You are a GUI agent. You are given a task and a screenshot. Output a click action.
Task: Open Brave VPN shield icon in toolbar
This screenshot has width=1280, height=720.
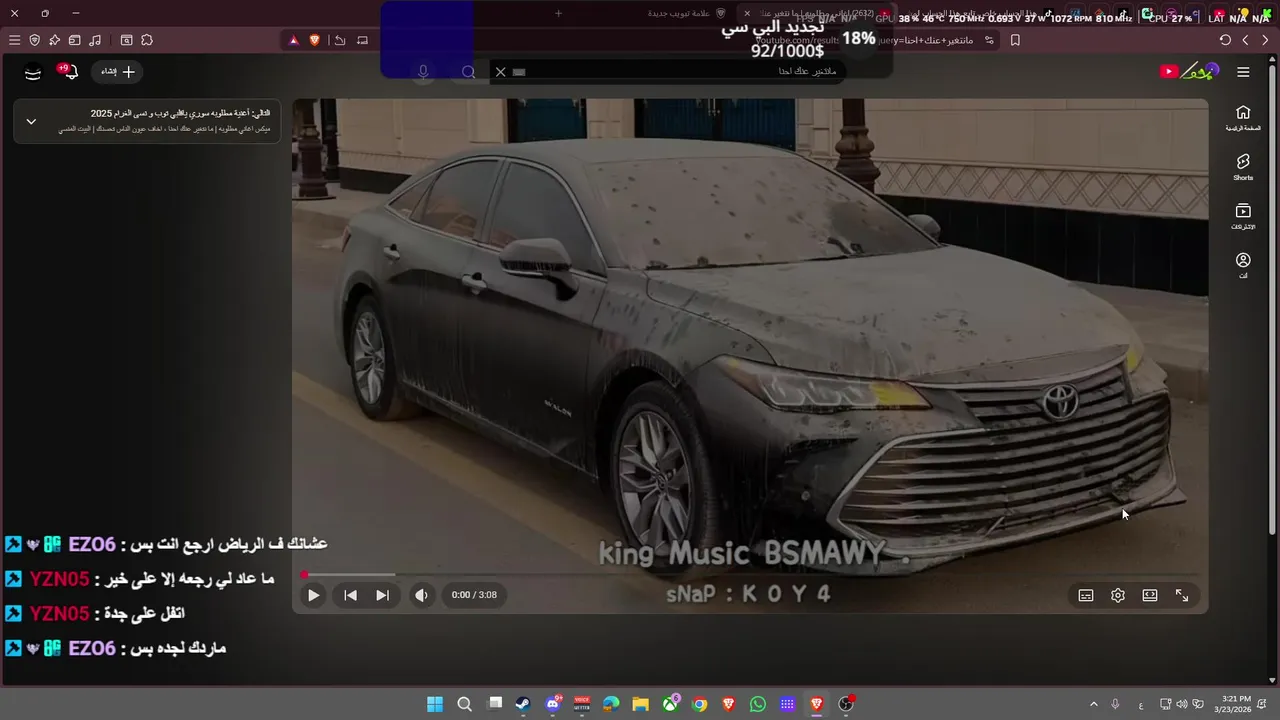point(34,40)
